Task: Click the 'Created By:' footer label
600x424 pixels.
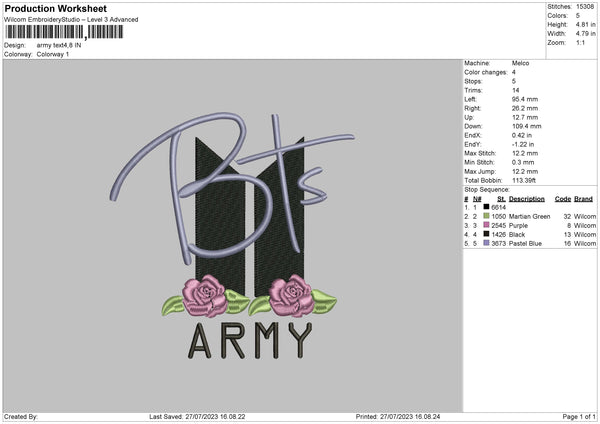Action: pos(21,416)
